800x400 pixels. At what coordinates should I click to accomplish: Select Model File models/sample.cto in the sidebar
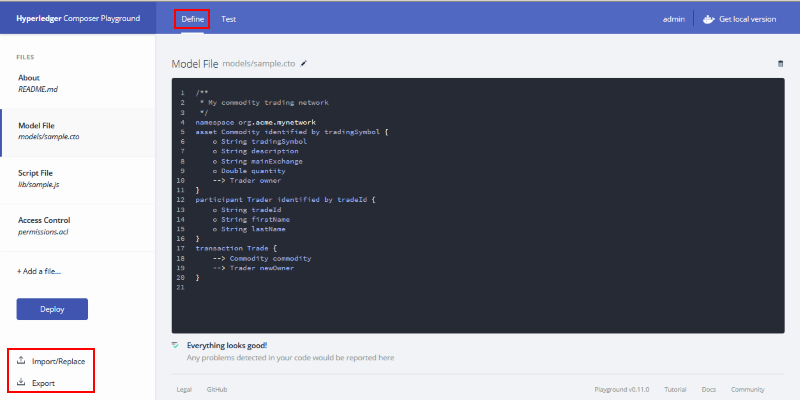pos(78,131)
